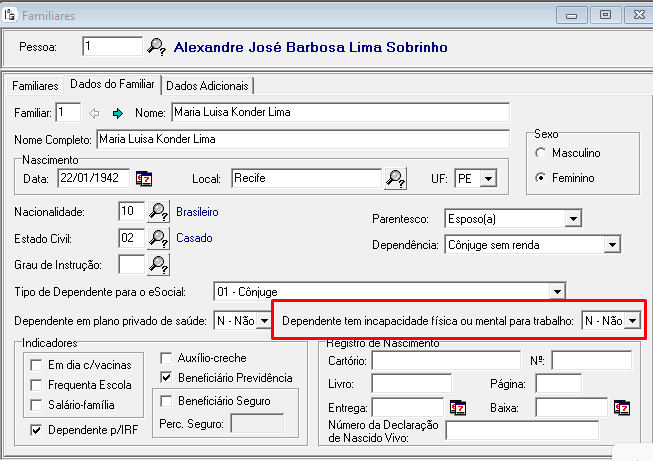This screenshot has width=653, height=461.
Task: Search birthplace using Local lookup icon
Action: click(395, 179)
